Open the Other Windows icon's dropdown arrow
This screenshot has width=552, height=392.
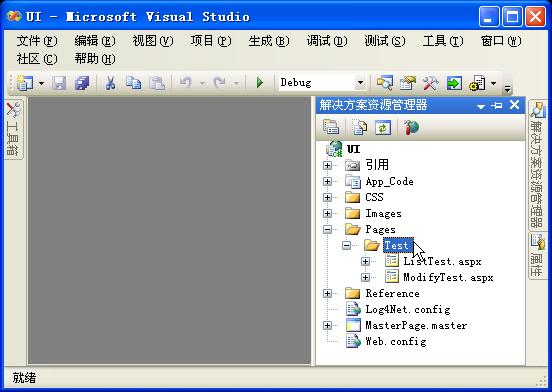494,83
